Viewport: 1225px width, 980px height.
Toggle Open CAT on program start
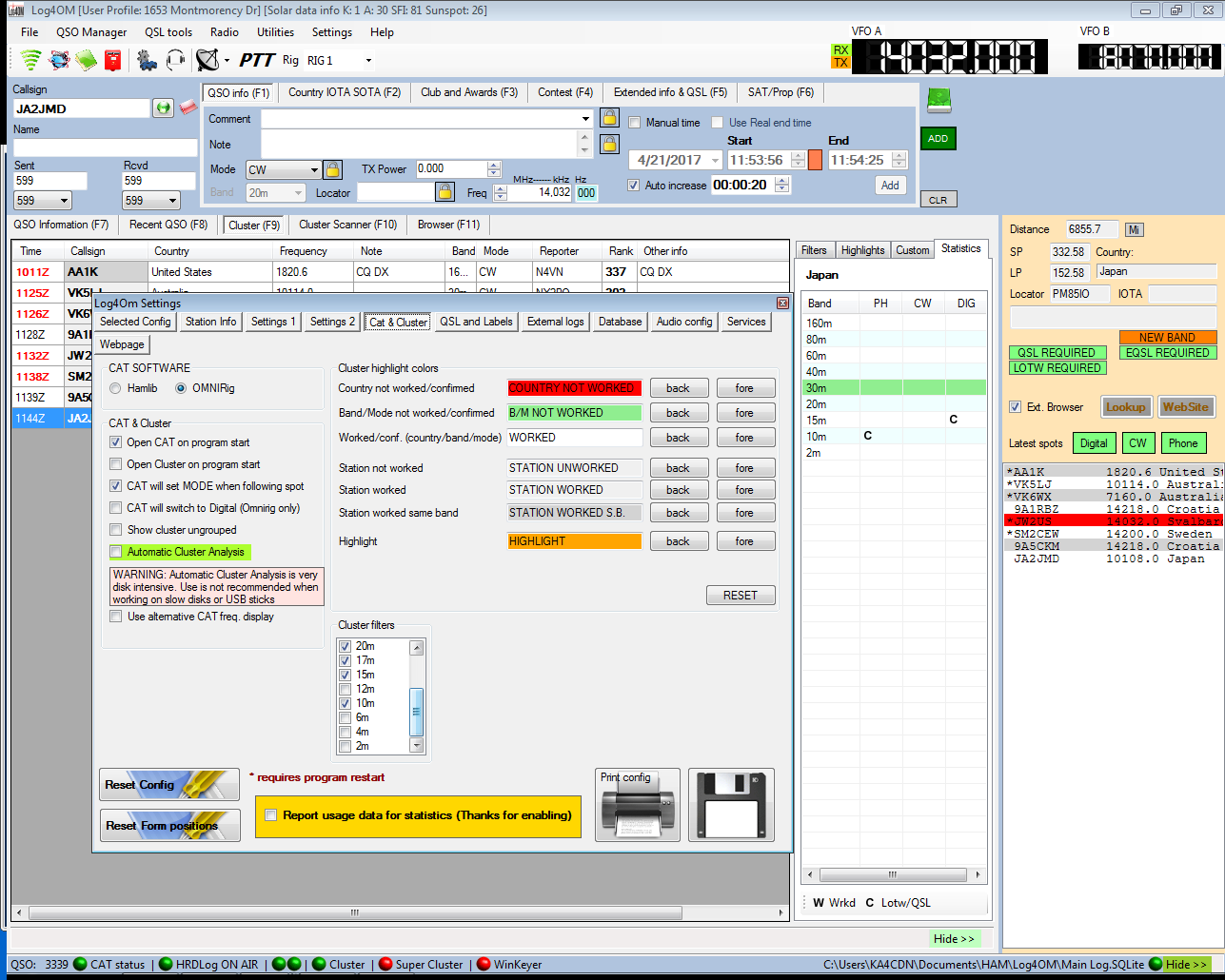[115, 442]
